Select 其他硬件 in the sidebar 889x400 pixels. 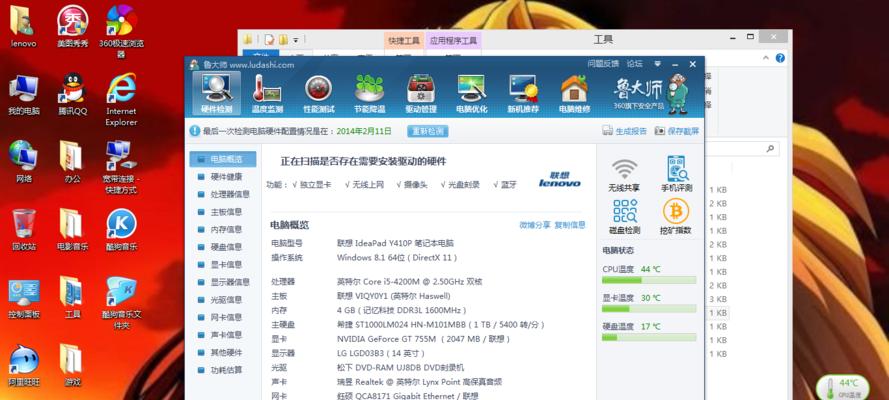click(x=222, y=352)
